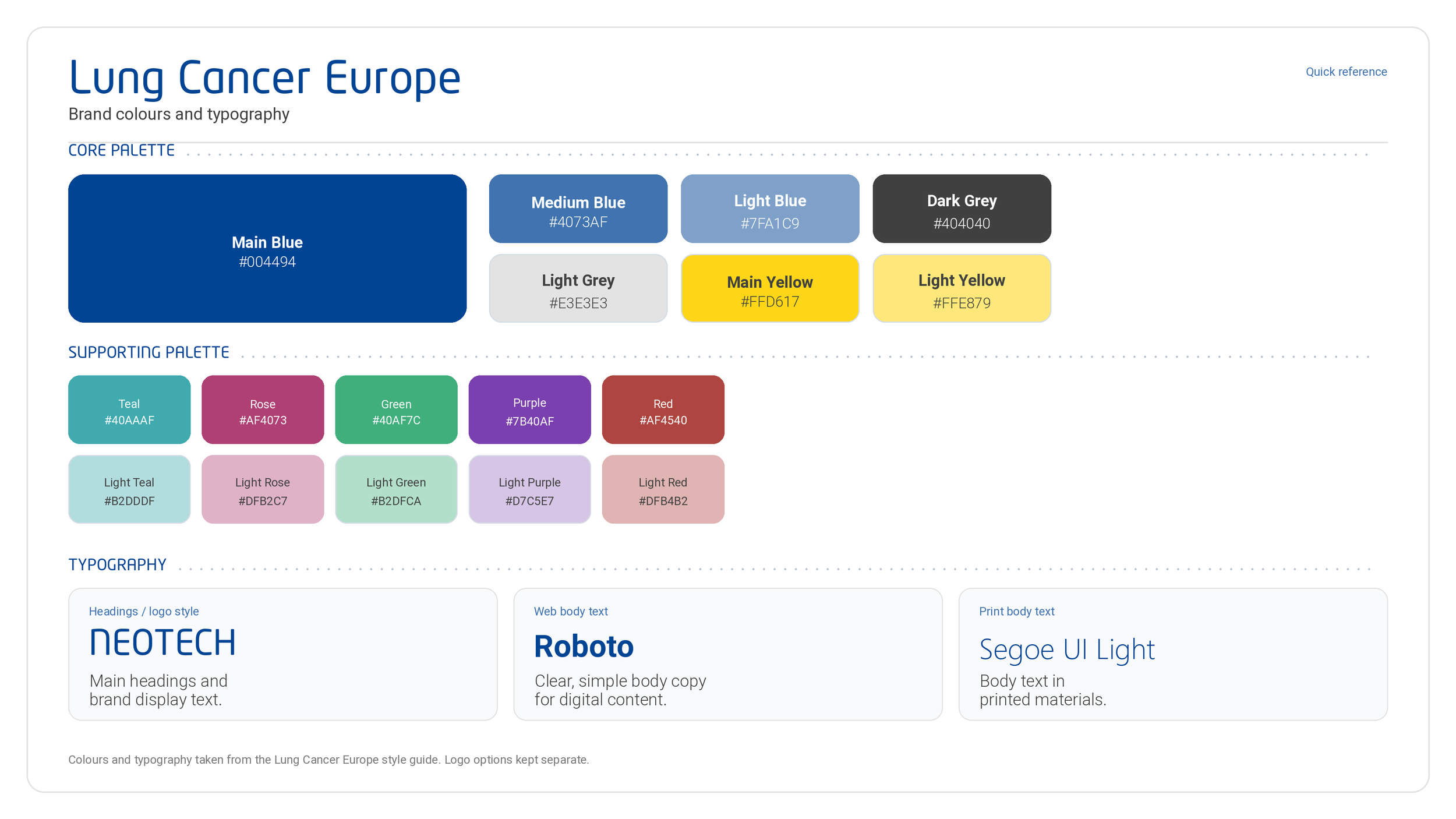1456x819 pixels.
Task: Click the "Print body text" label
Action: click(1016, 611)
